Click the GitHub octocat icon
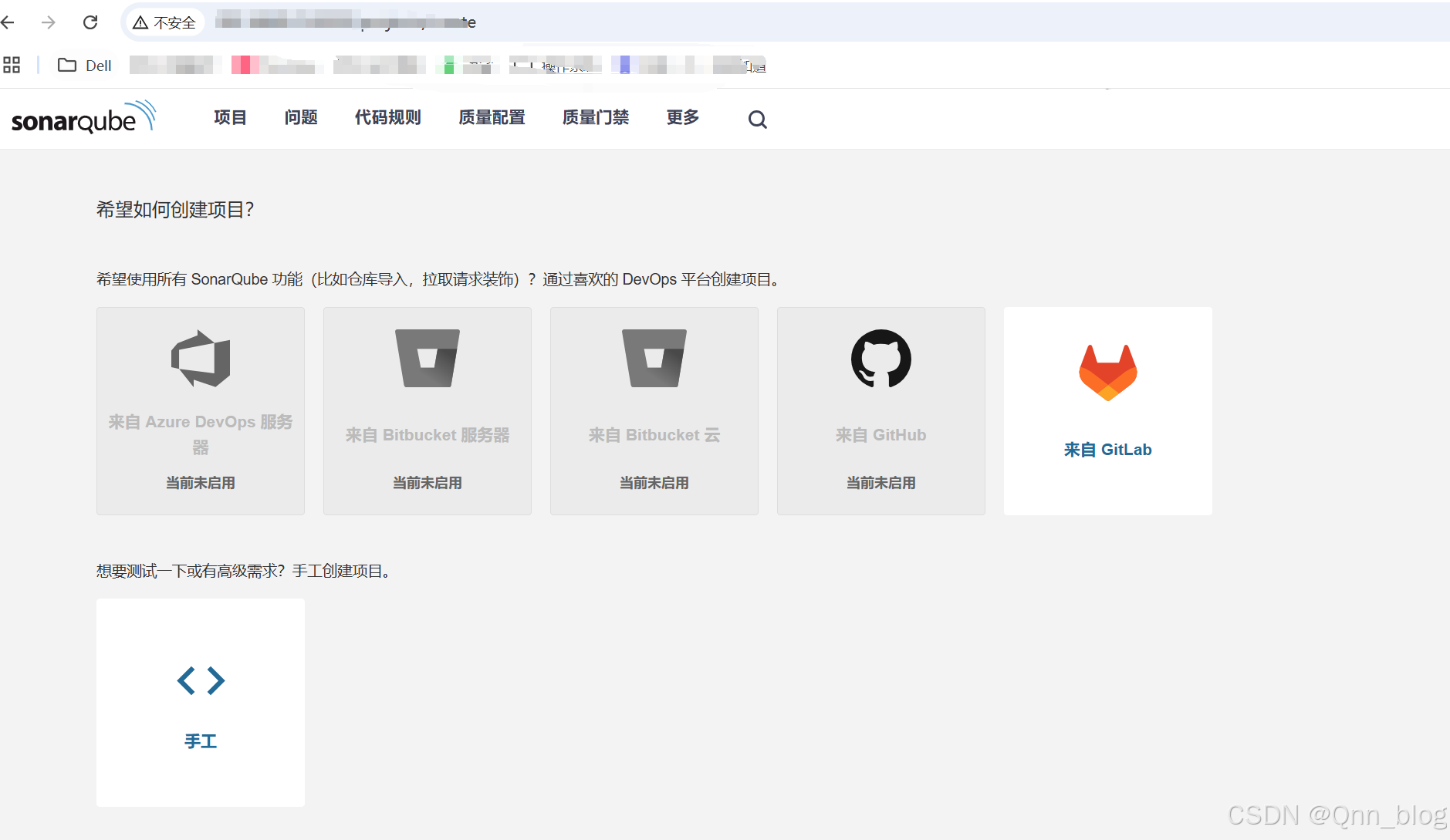 (880, 359)
